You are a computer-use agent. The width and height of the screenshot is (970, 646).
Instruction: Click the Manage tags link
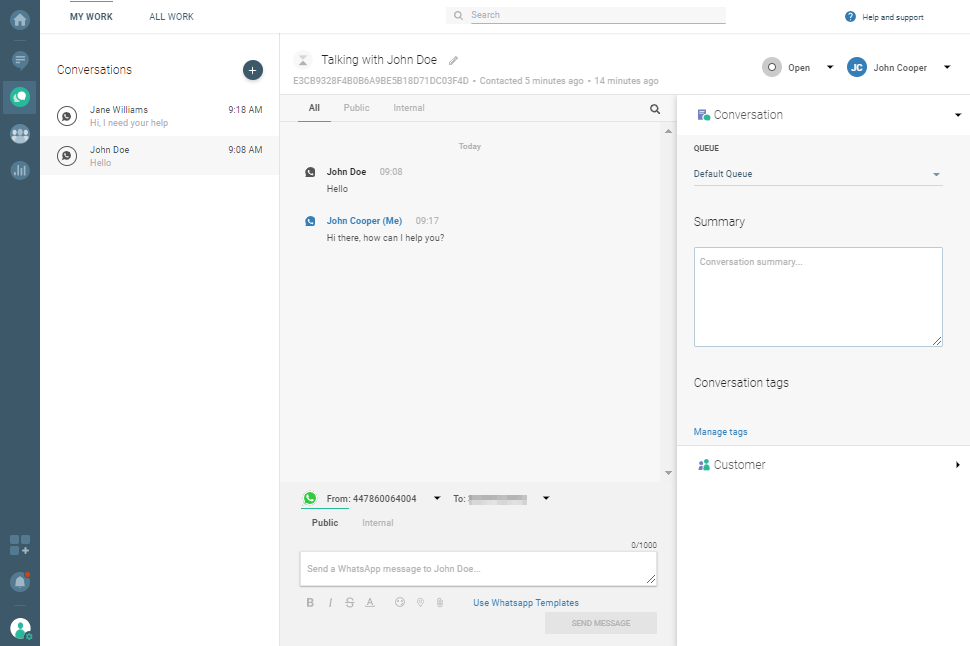pos(720,432)
